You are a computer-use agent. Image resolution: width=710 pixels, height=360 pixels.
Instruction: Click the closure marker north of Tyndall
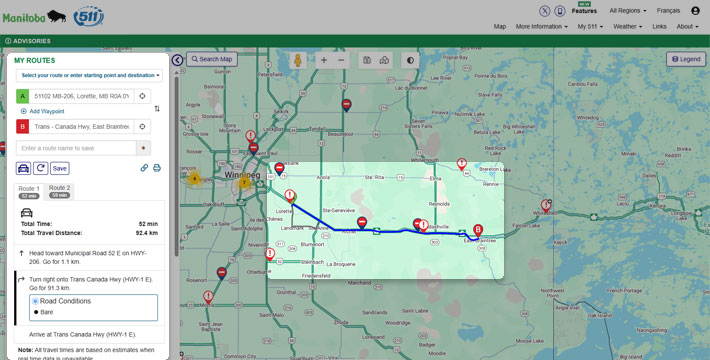coord(346,106)
